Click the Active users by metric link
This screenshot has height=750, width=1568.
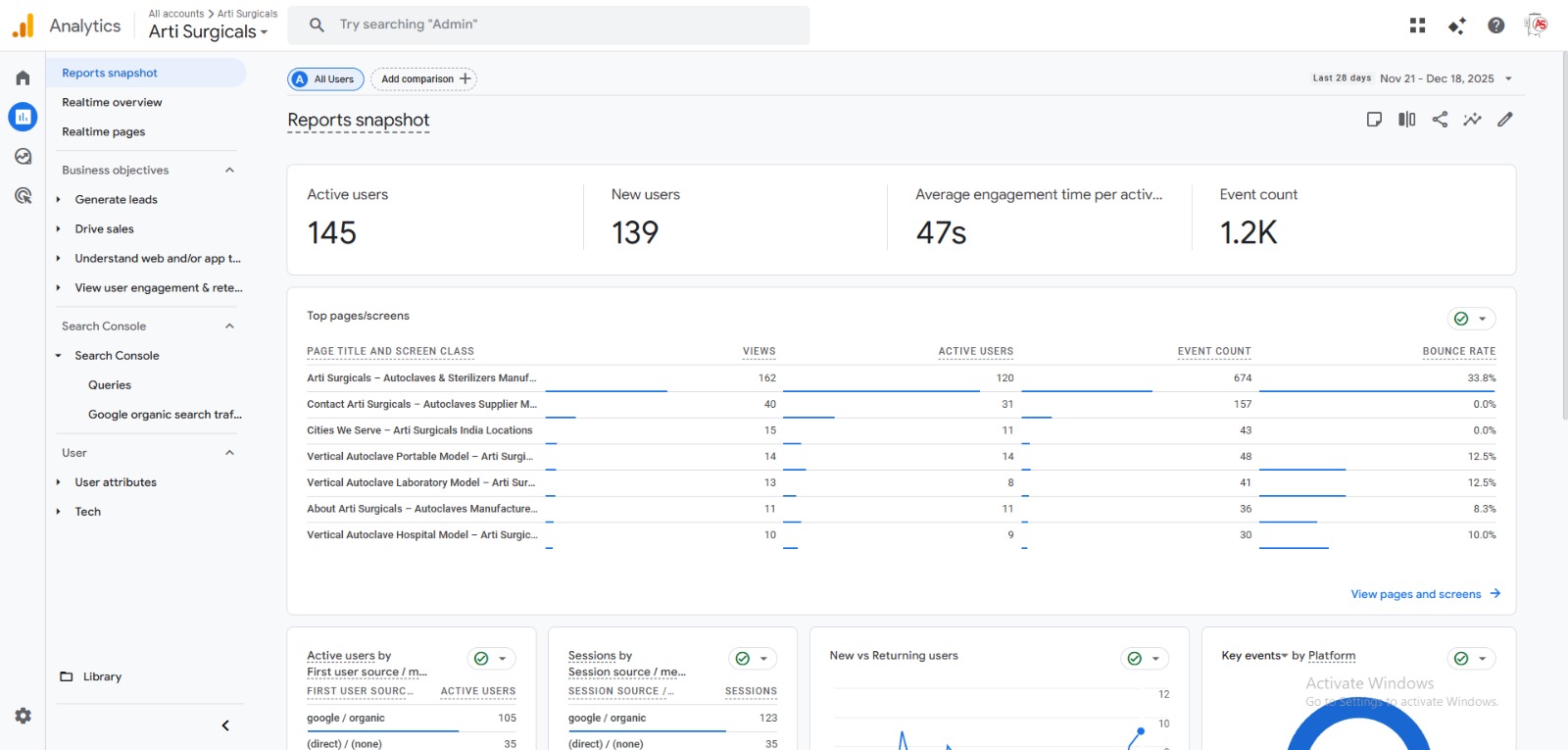click(x=341, y=656)
